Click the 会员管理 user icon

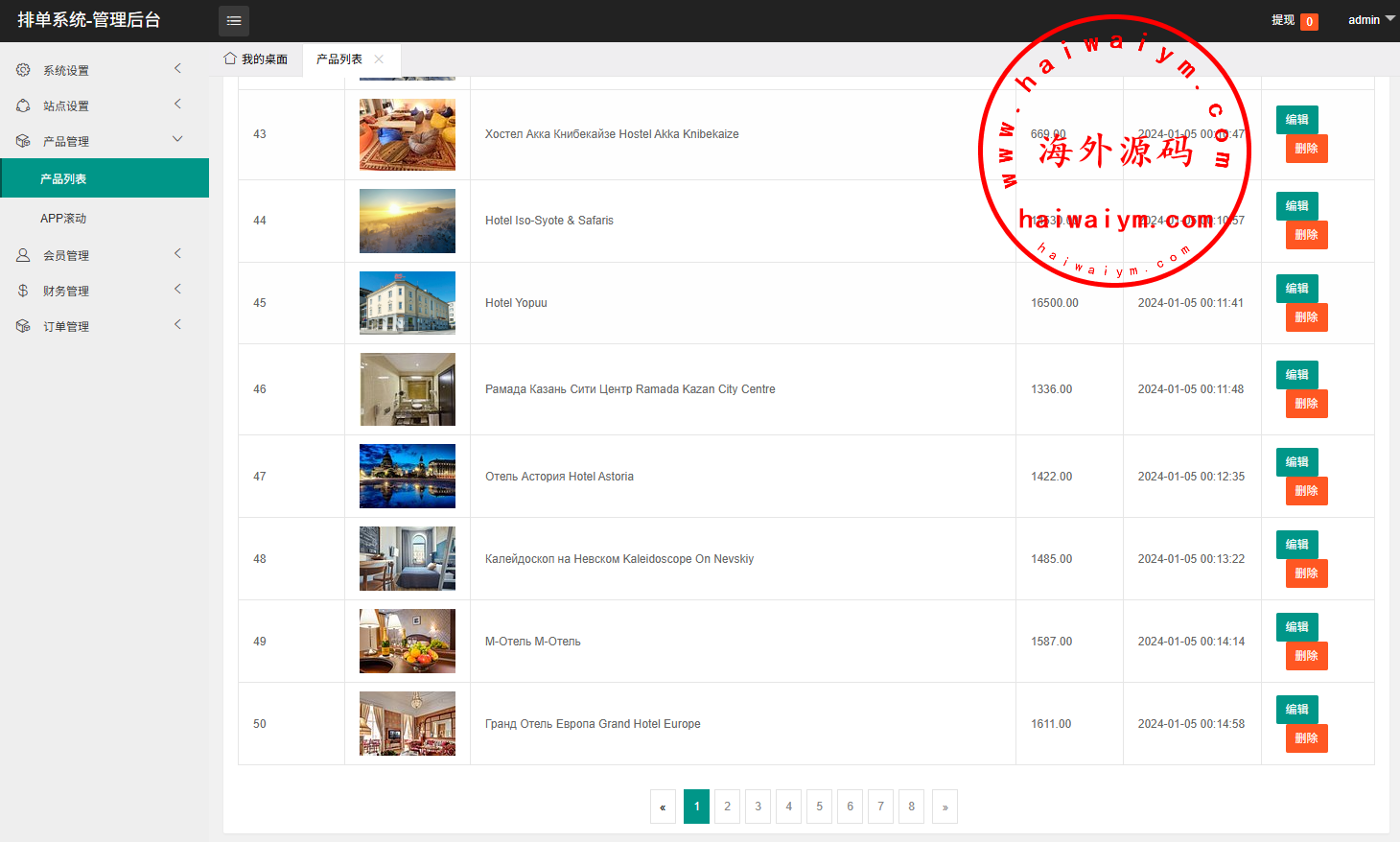(x=23, y=255)
